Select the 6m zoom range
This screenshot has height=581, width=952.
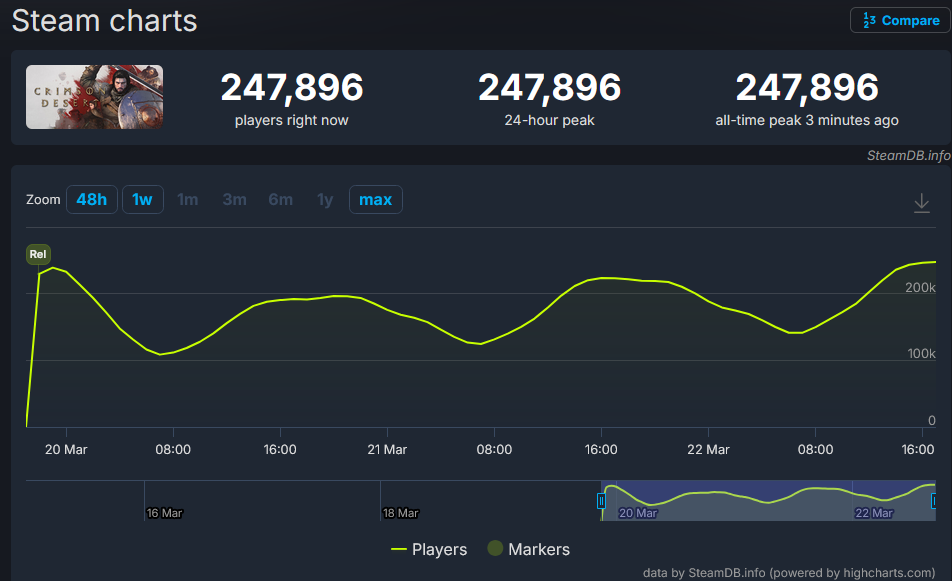point(280,200)
